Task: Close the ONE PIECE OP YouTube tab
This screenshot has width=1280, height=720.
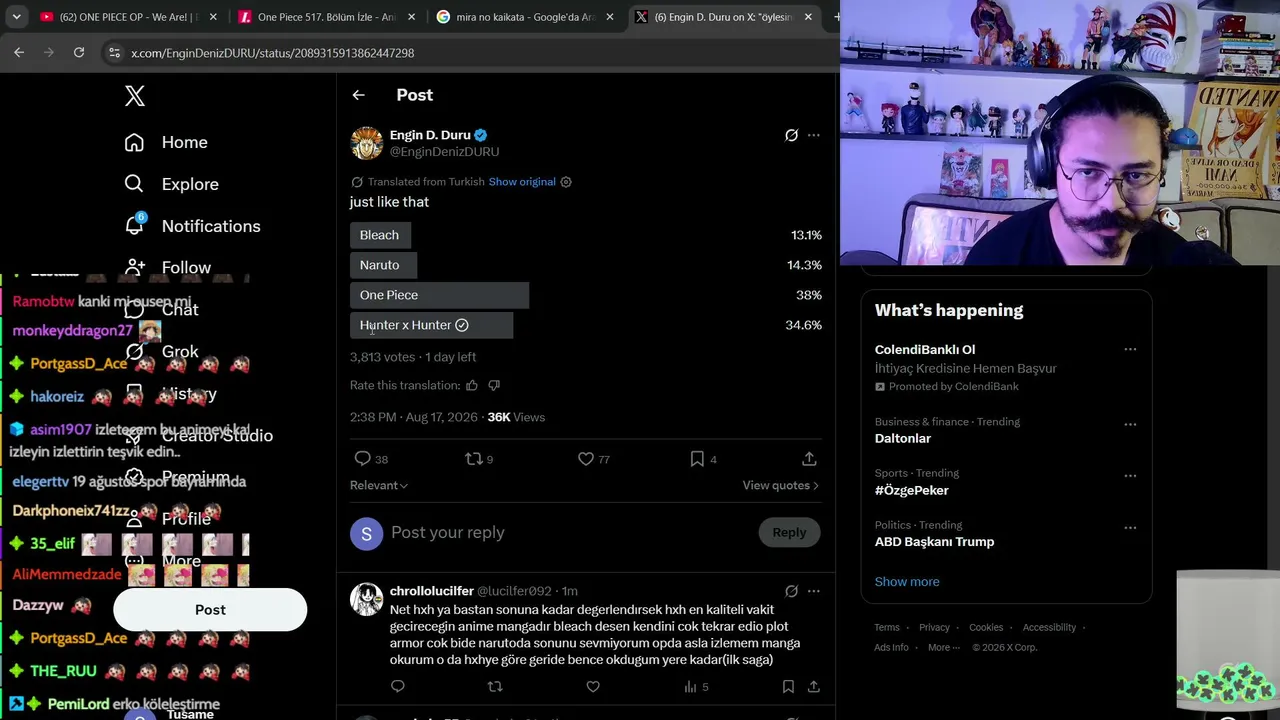Action: [212, 17]
